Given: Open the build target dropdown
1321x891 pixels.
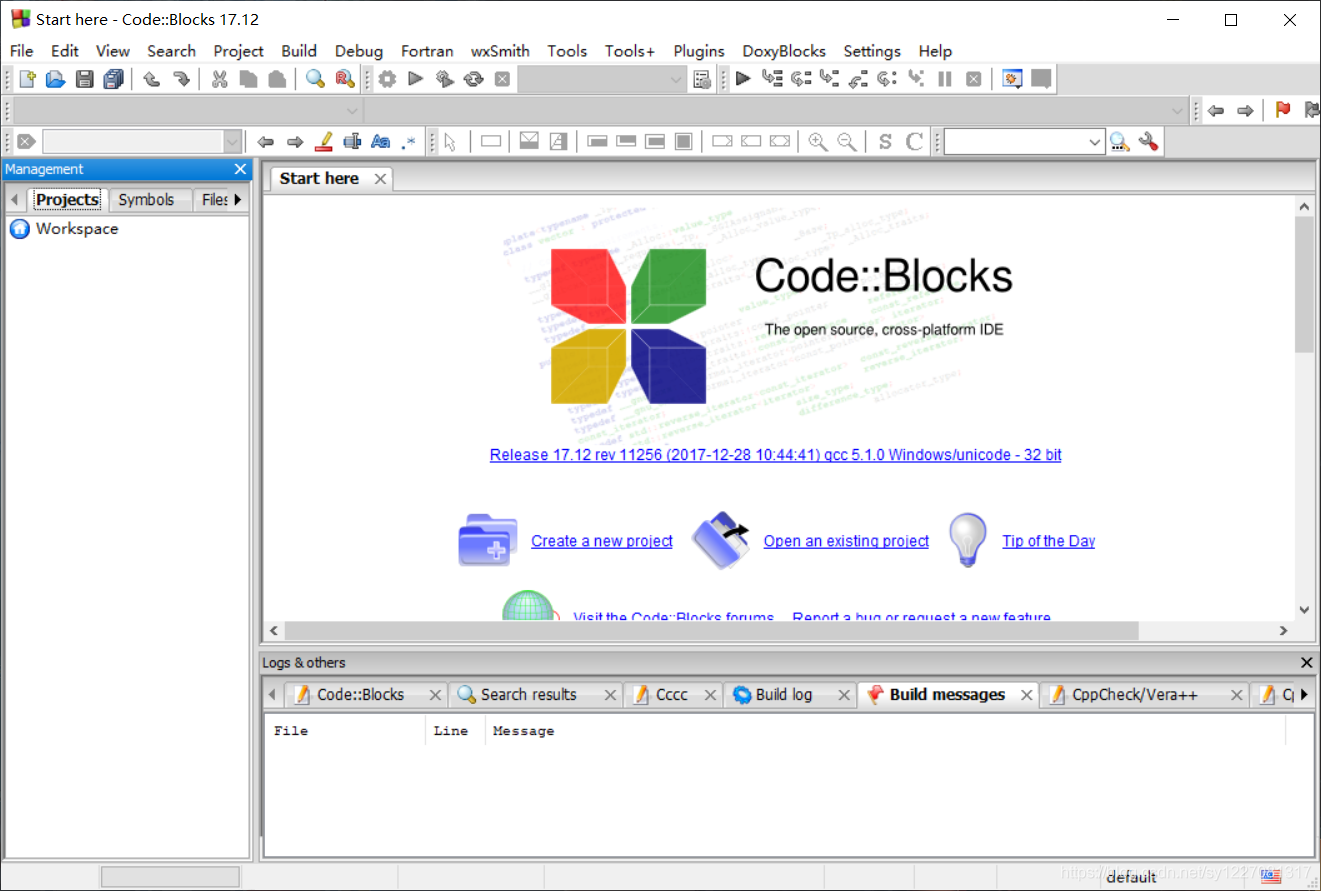Looking at the screenshot, I should pos(676,79).
